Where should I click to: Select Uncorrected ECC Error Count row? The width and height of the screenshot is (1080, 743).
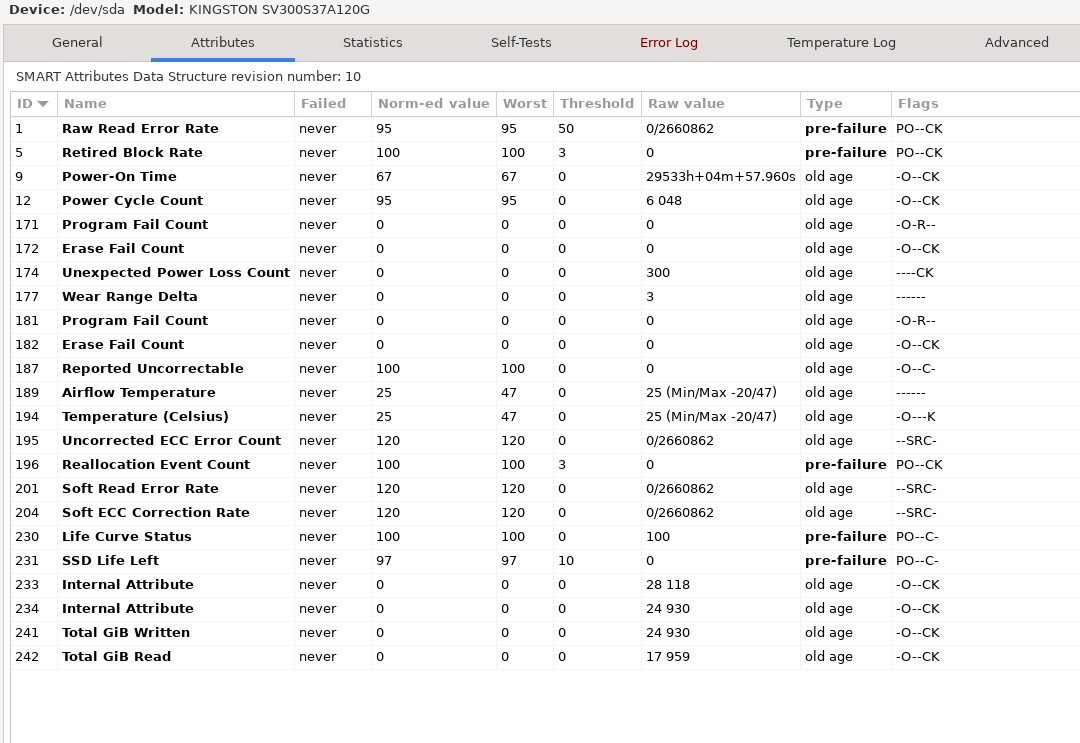(x=546, y=441)
